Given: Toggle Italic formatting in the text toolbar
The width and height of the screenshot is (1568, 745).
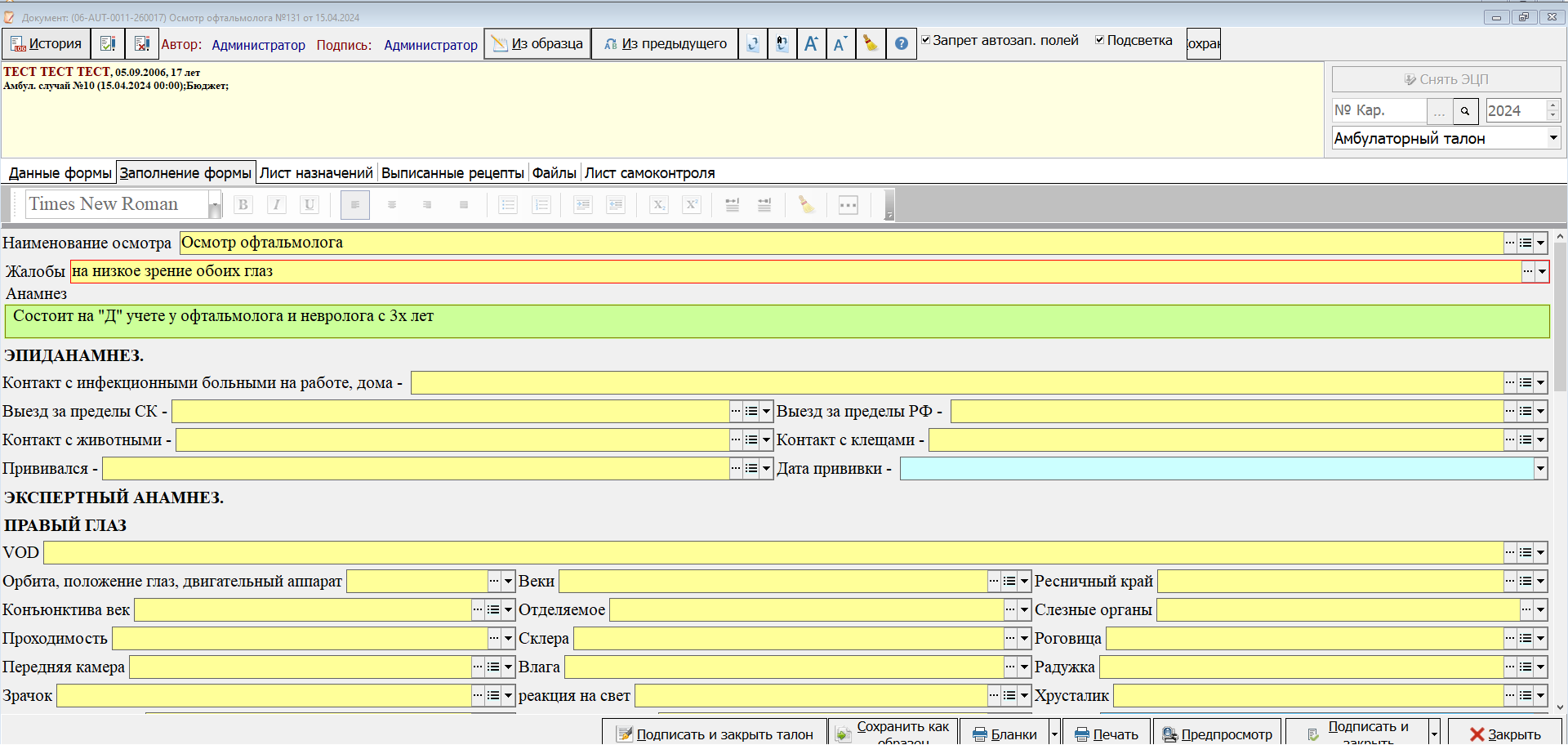Looking at the screenshot, I should coord(276,205).
